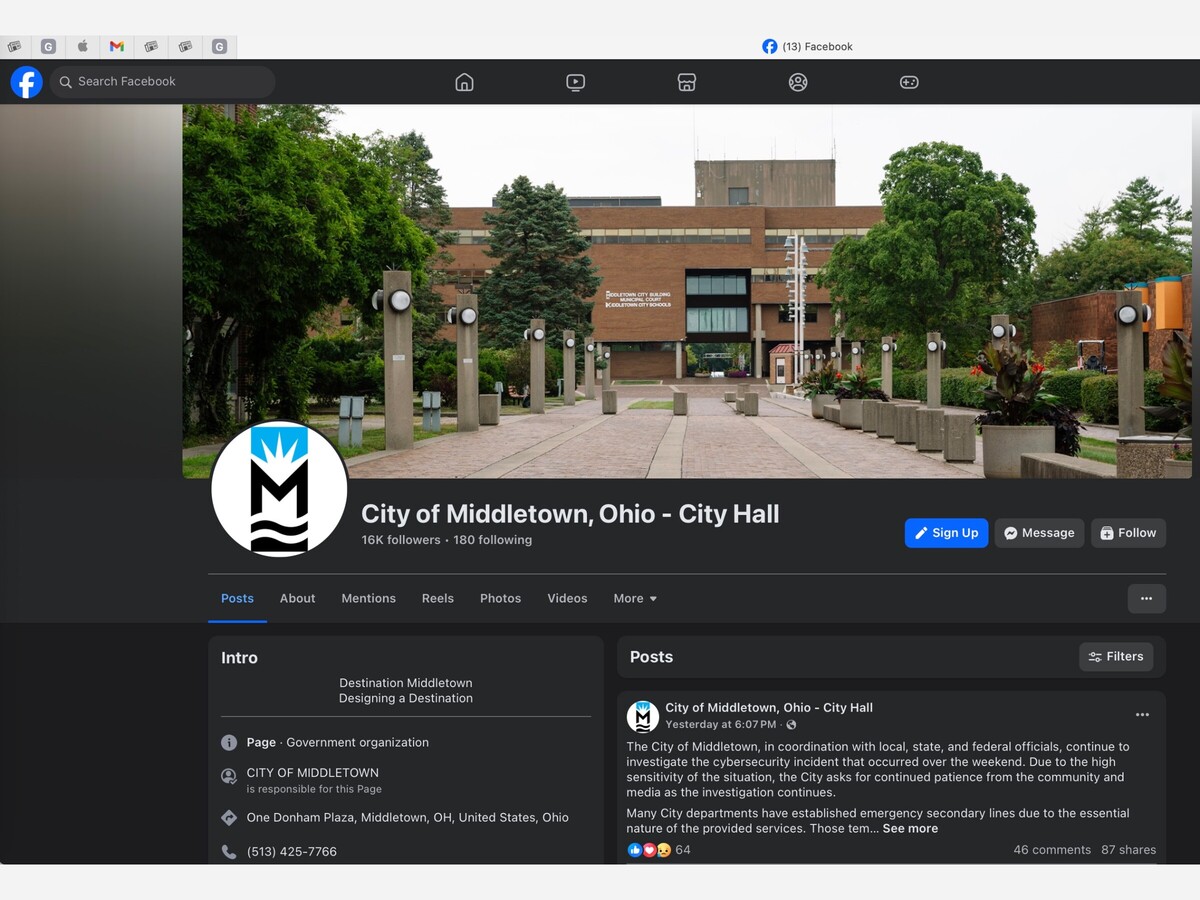Screen dimensions: 1200x900
Task: Click the page title "City of Middletown, Ohio - City Hall"
Action: pyautogui.click(x=570, y=514)
